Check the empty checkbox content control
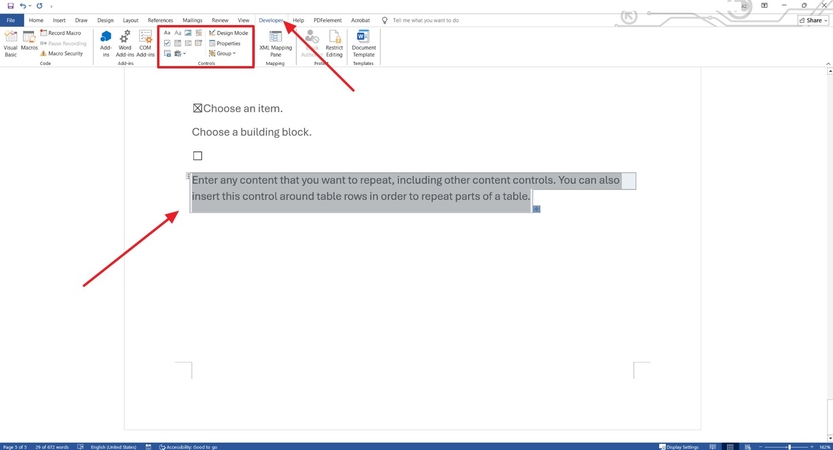This screenshot has width=833, height=450. tap(198, 156)
